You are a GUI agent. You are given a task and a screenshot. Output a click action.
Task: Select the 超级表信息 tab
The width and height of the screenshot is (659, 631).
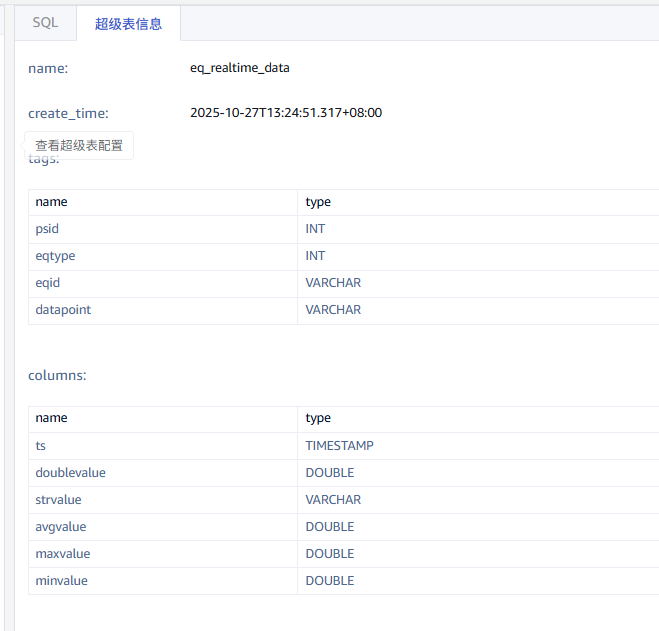pos(128,24)
